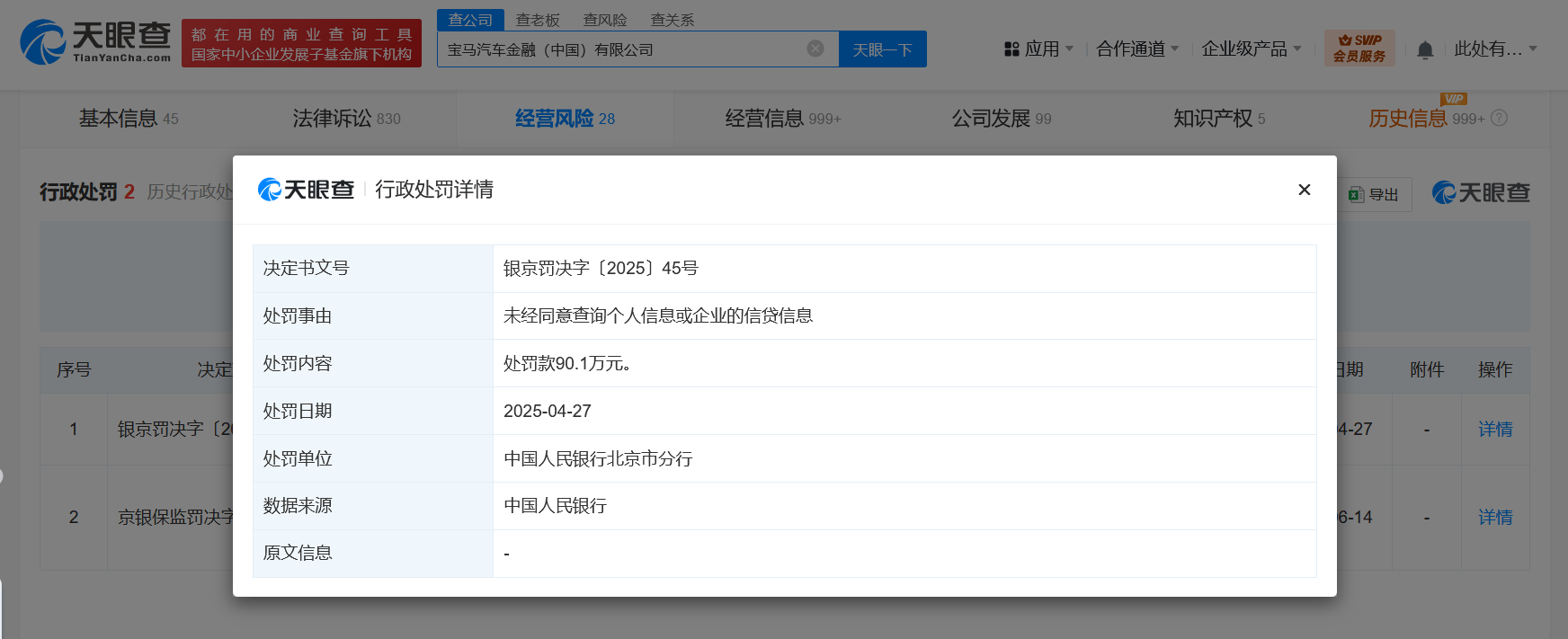The width and height of the screenshot is (1568, 639).
Task: Switch to the 查老板 search tab
Action: click(x=538, y=20)
